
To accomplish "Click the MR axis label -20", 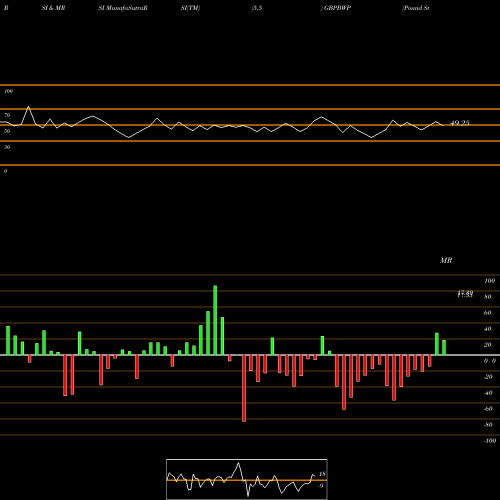I will [488, 377].
